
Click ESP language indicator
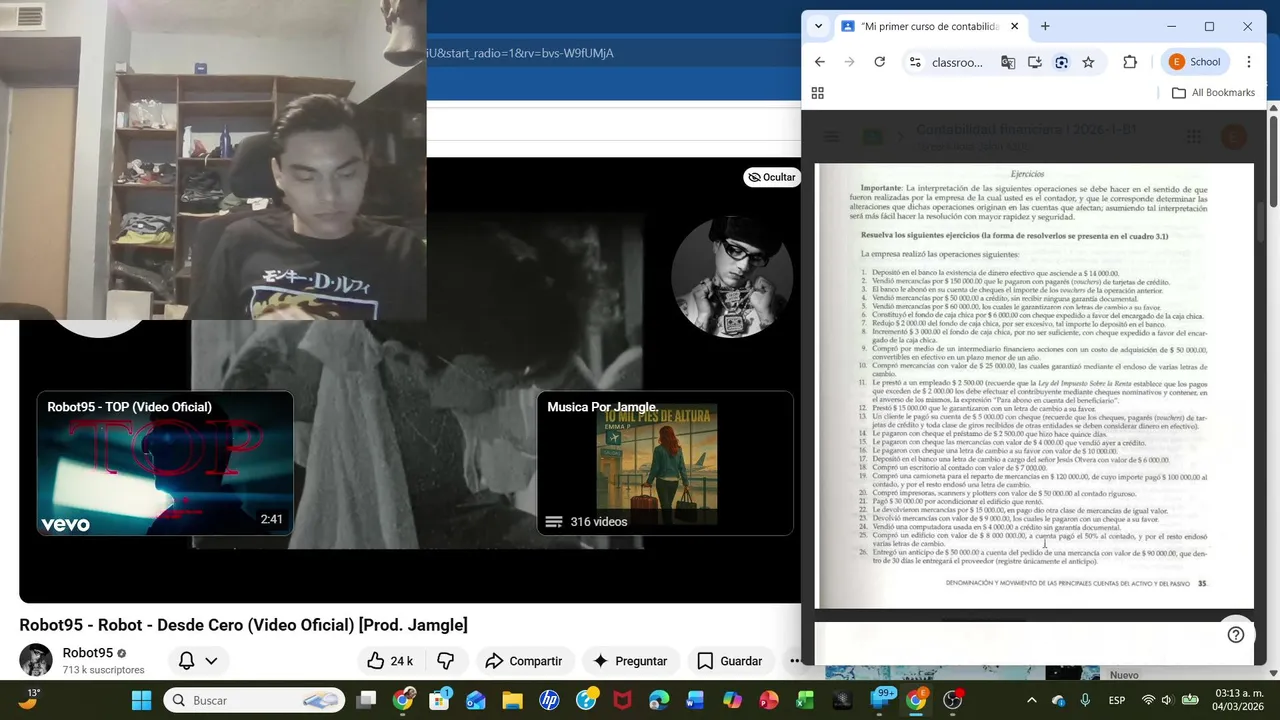coord(1117,700)
